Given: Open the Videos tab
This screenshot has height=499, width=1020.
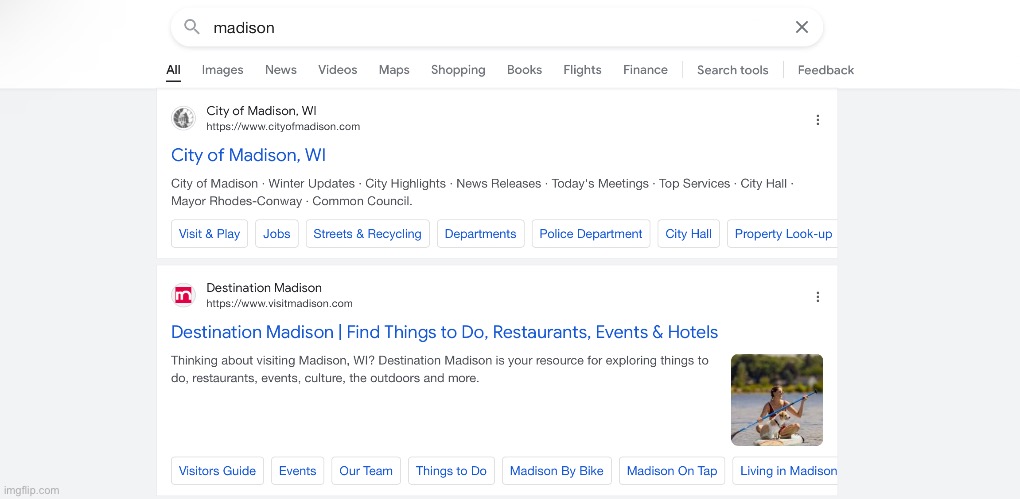Looking at the screenshot, I should pos(338,70).
